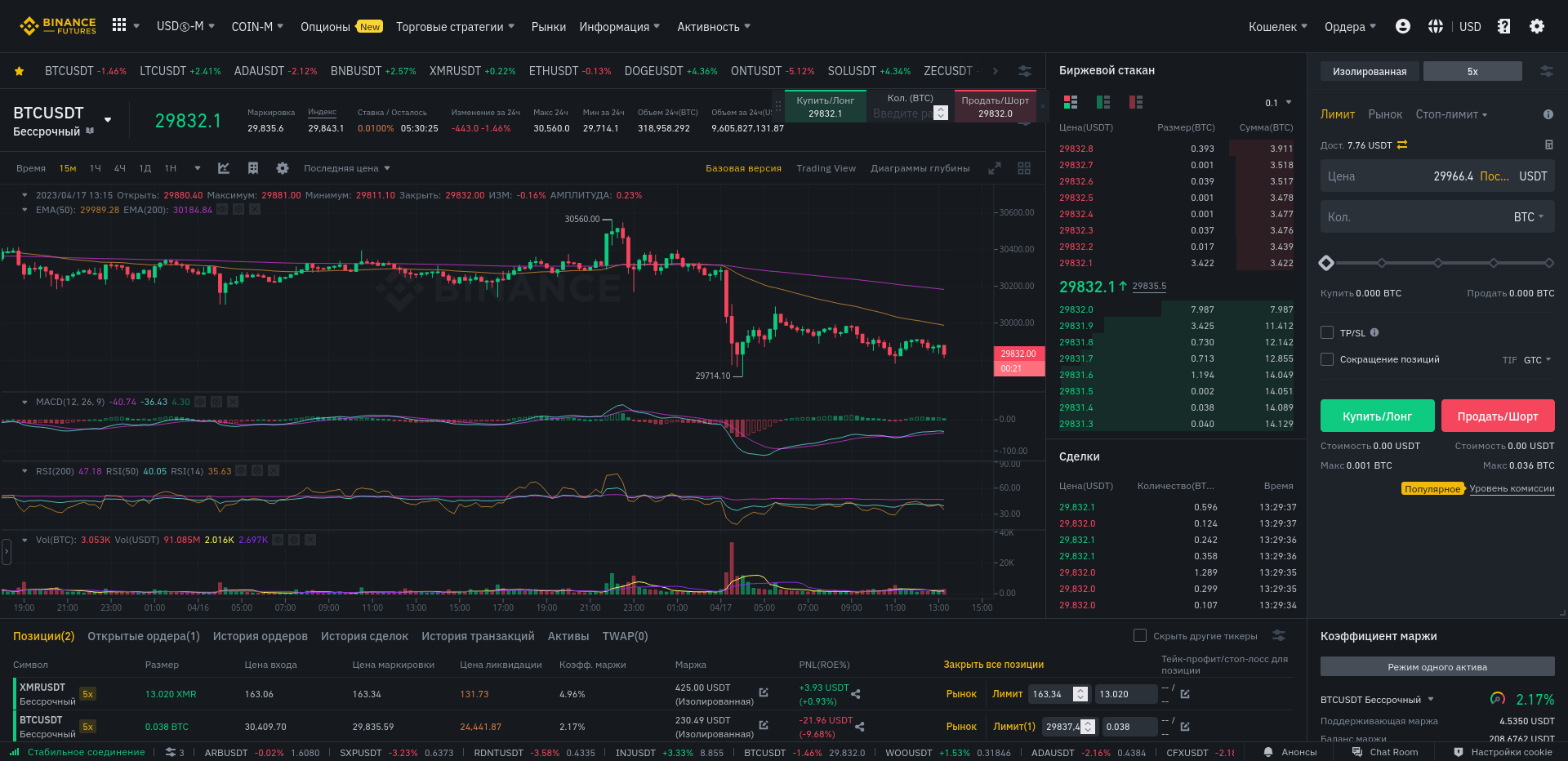Image resolution: width=1568 pixels, height=761 pixels.
Task: Hide the EMA indicator using eye icon
Action: pos(222,210)
